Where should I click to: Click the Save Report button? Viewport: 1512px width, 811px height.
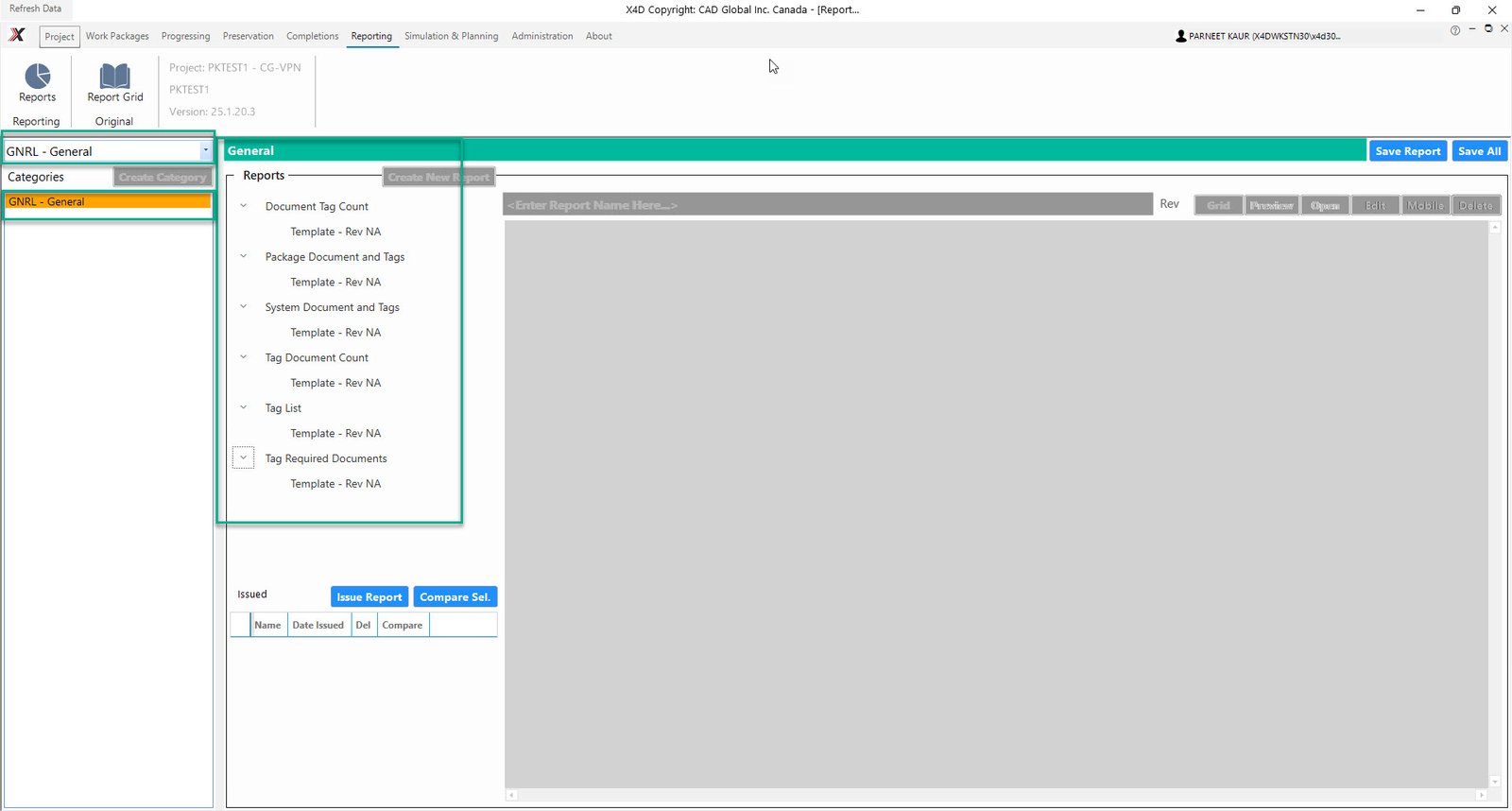tap(1407, 151)
